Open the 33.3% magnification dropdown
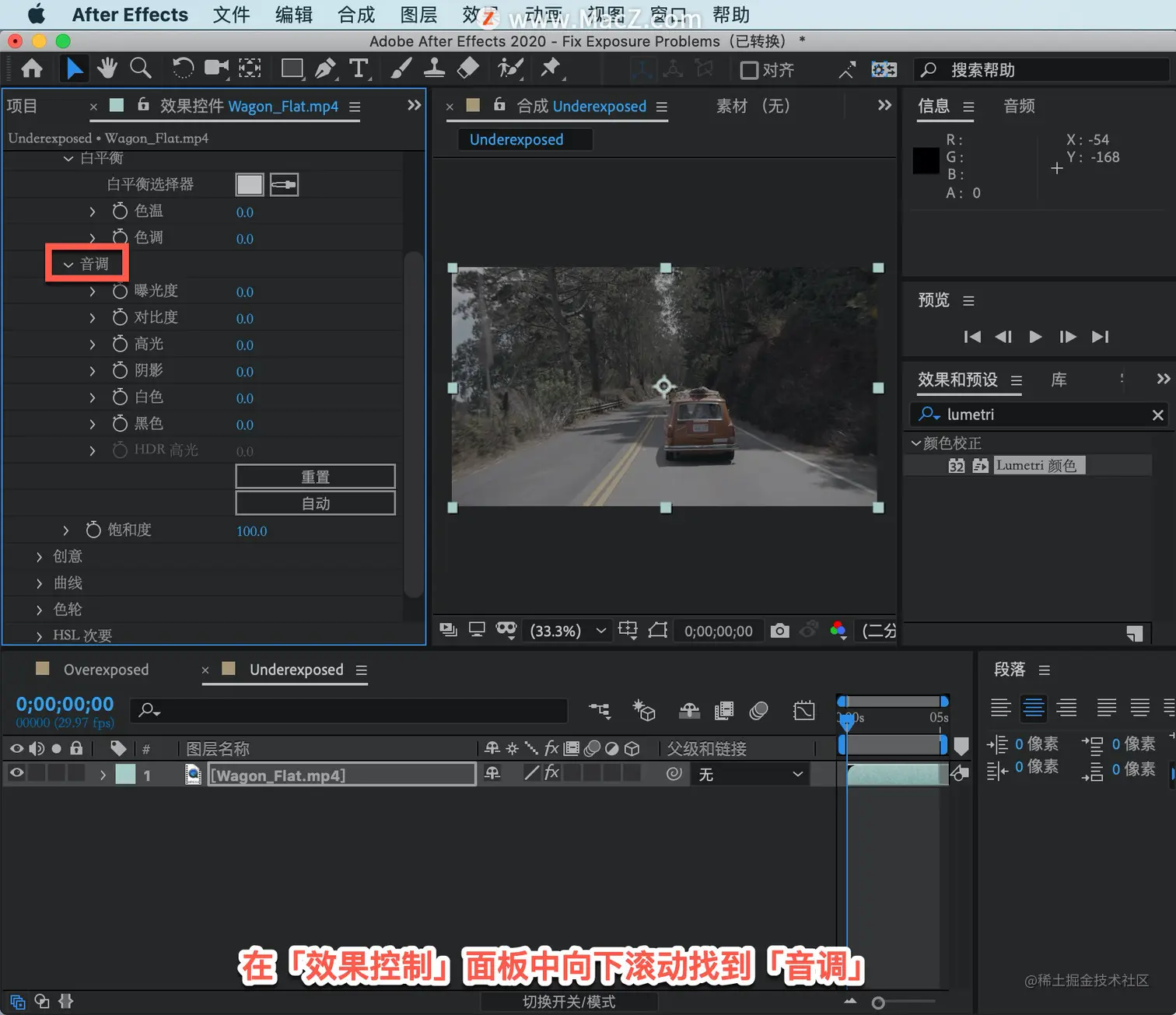 tap(567, 631)
